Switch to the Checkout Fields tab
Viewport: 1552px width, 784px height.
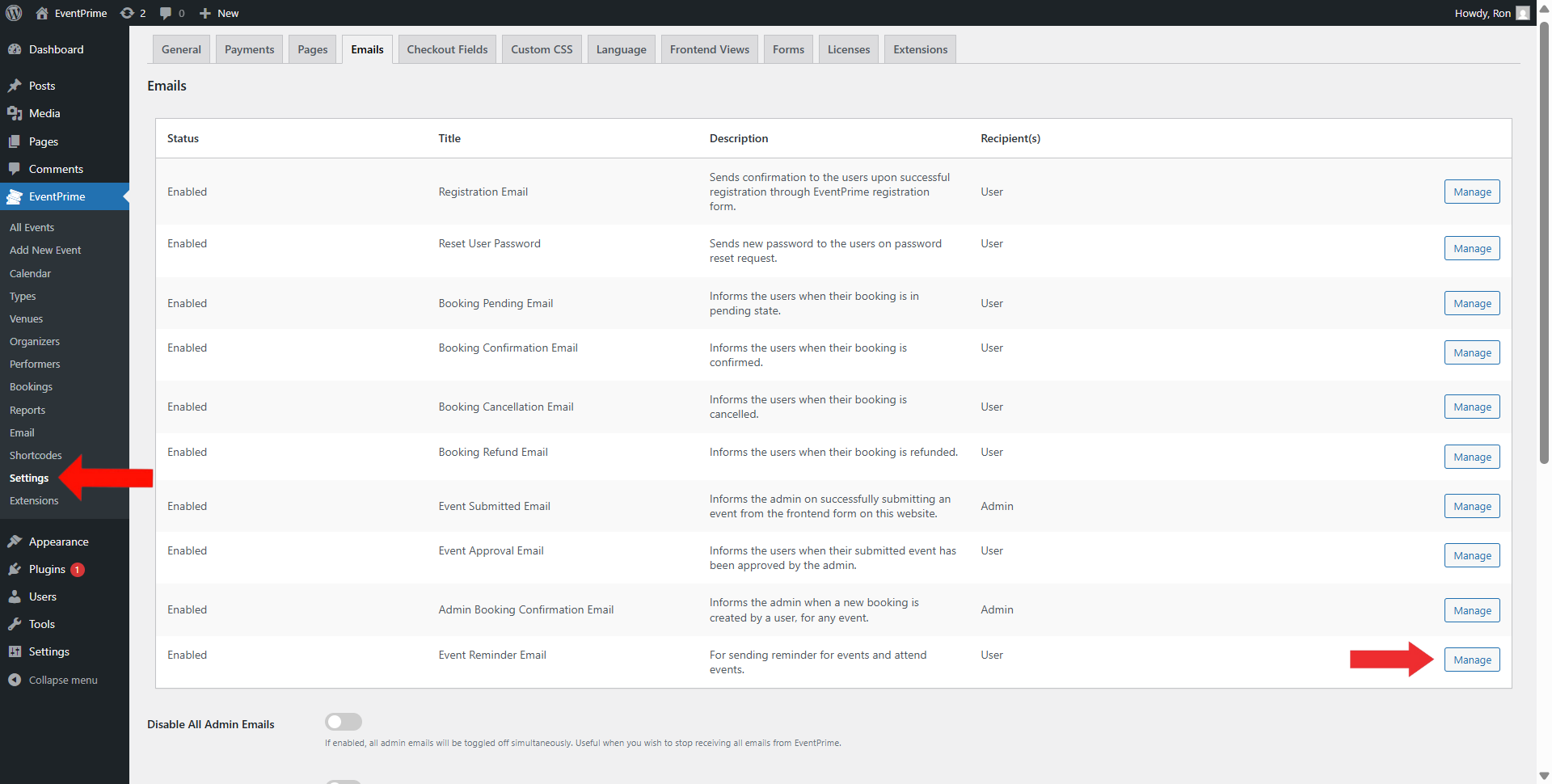tap(447, 49)
